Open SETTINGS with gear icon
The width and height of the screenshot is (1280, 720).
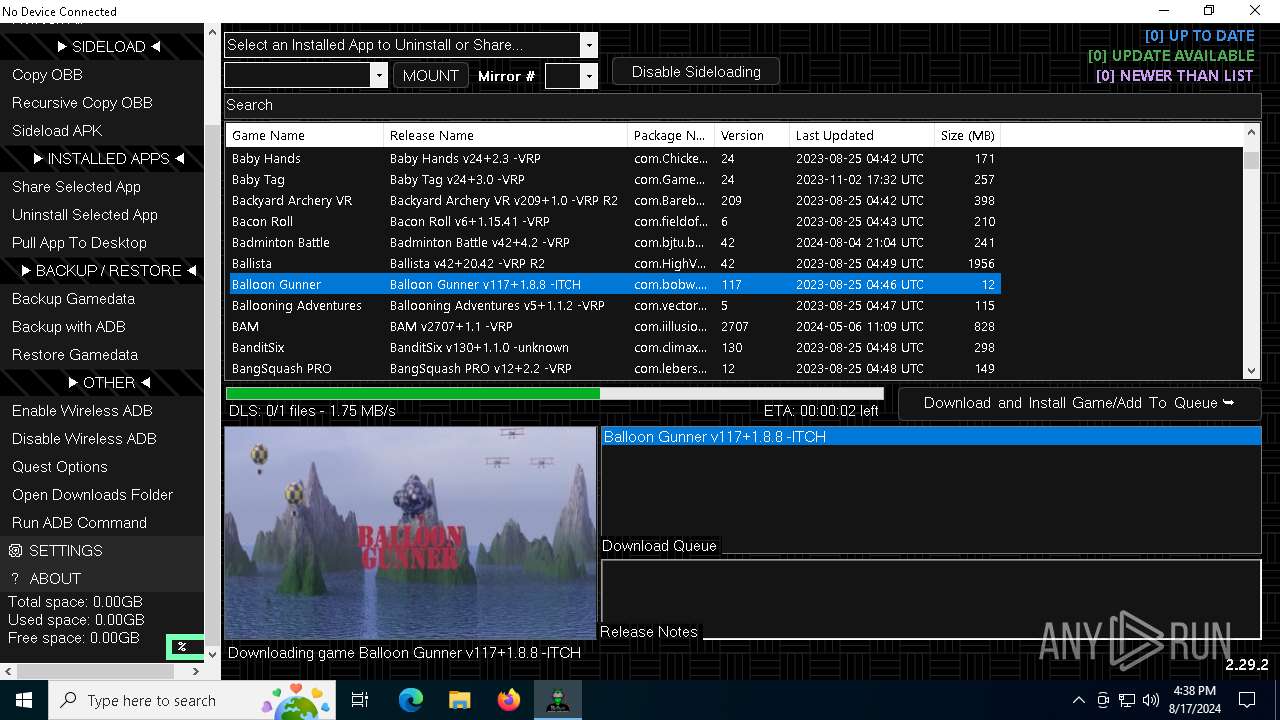(x=102, y=551)
